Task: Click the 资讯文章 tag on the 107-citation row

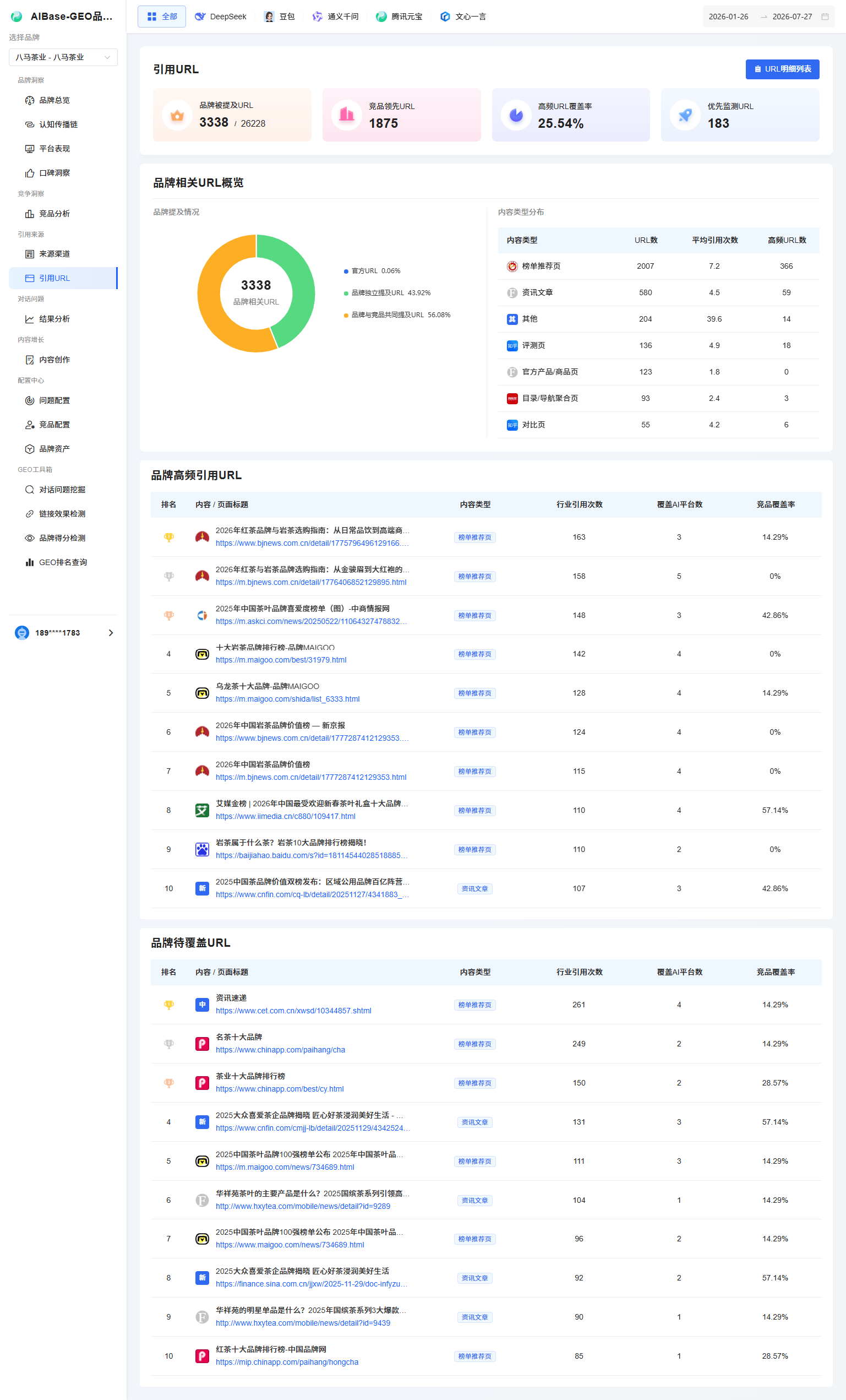Action: (474, 889)
